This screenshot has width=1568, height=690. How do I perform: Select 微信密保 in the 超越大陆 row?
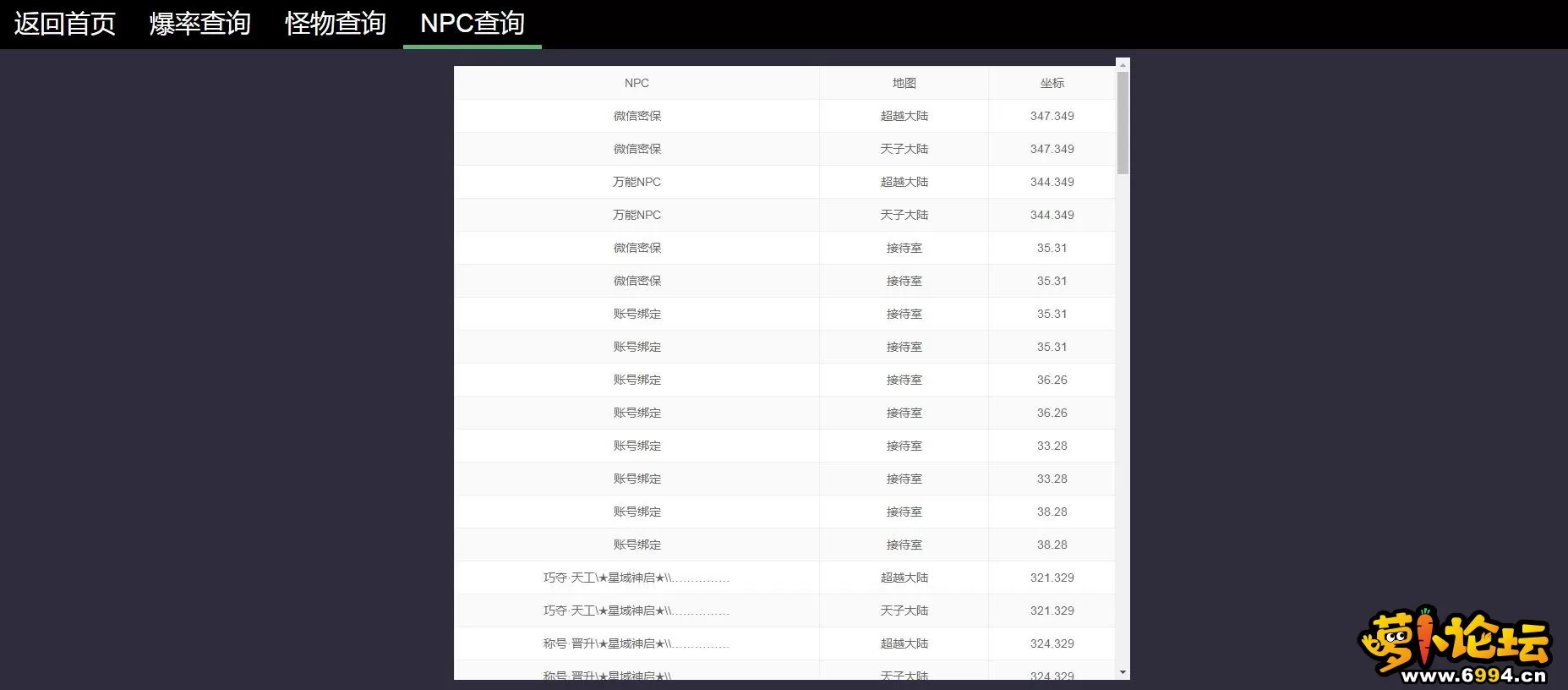coord(637,116)
